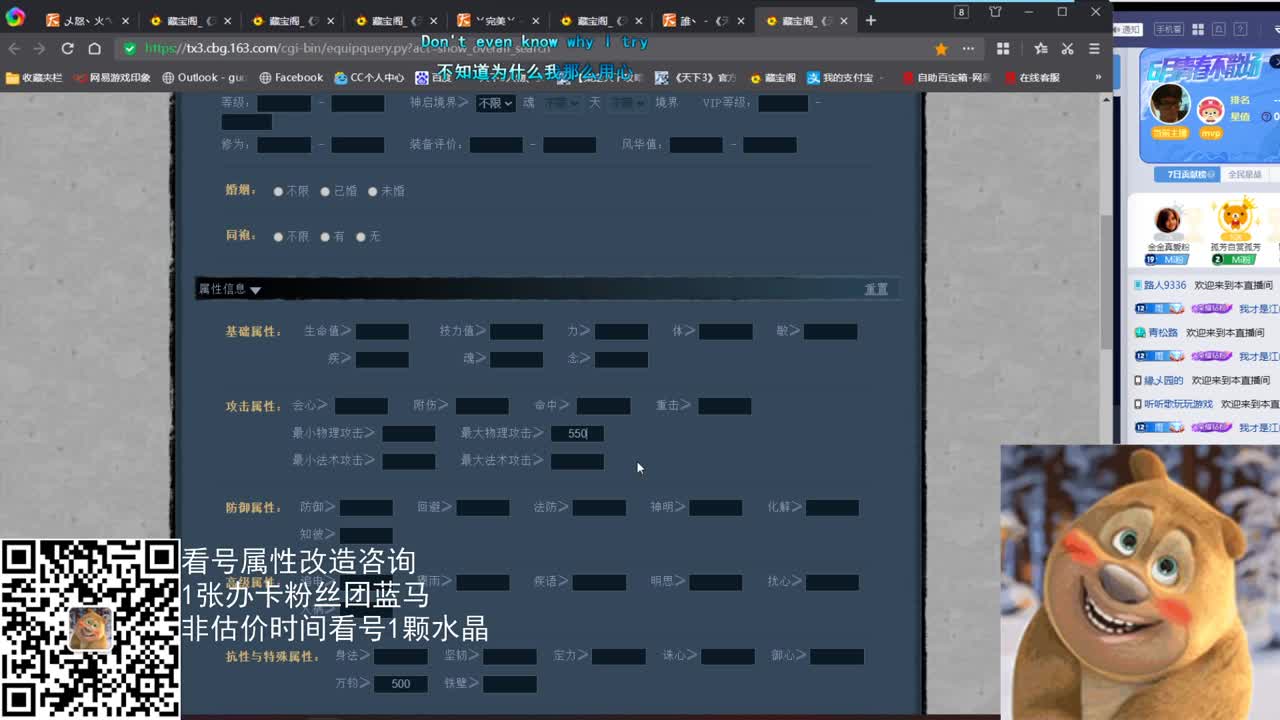Open the 魂 level dropdown
The width and height of the screenshot is (1280, 720).
tap(562, 103)
